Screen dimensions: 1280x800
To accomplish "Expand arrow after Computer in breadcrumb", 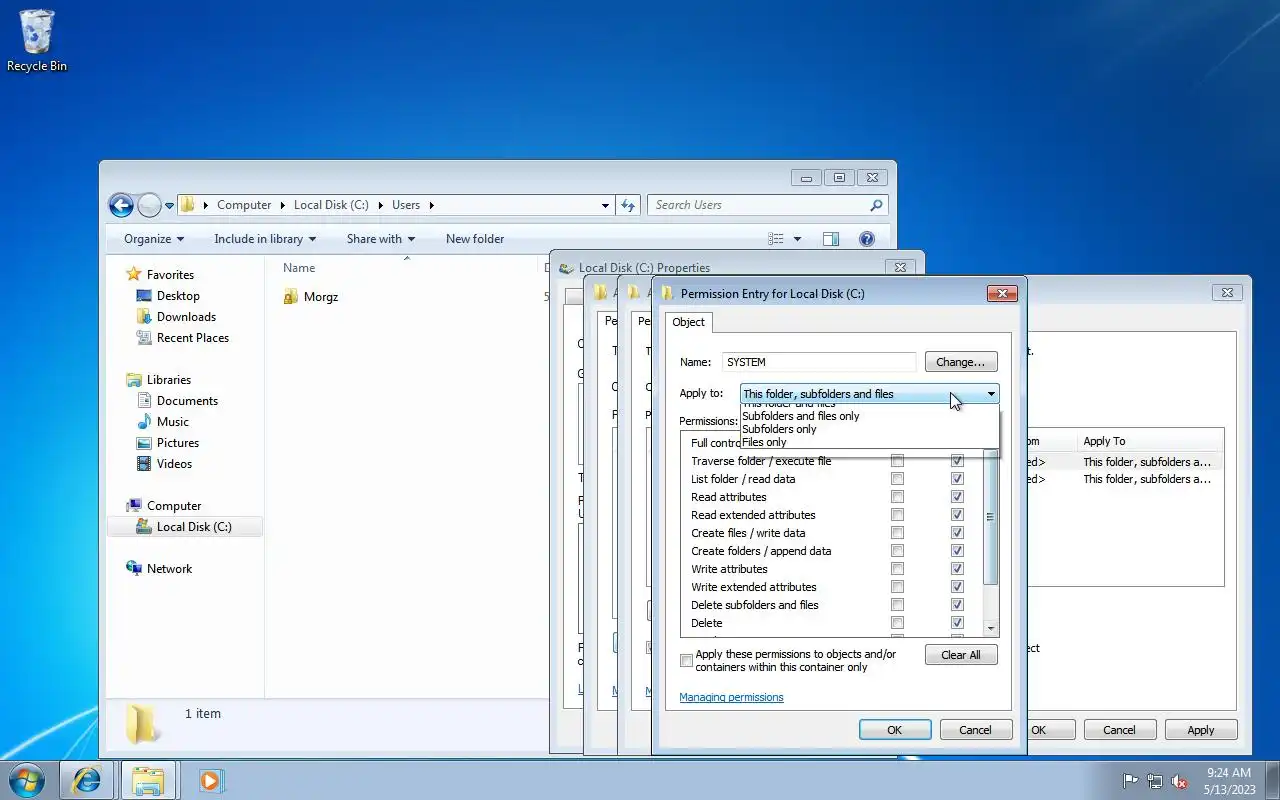I will pos(282,205).
